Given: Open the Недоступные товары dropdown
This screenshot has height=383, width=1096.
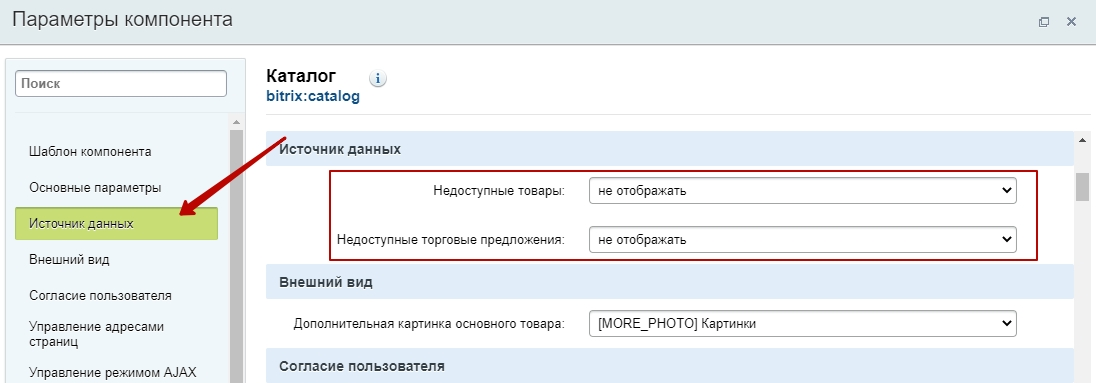Looking at the screenshot, I should (x=802, y=190).
